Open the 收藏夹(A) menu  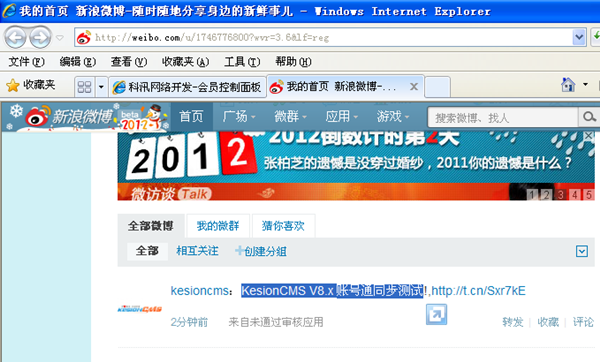(185, 62)
